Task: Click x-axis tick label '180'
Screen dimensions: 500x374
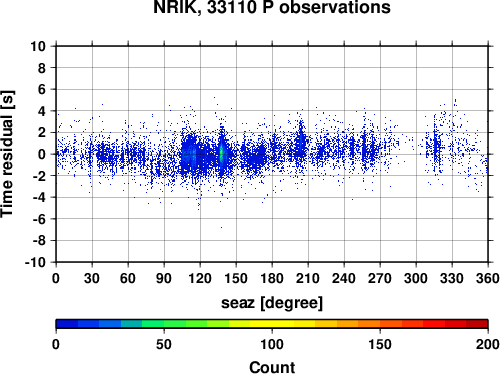Action: 272,278
